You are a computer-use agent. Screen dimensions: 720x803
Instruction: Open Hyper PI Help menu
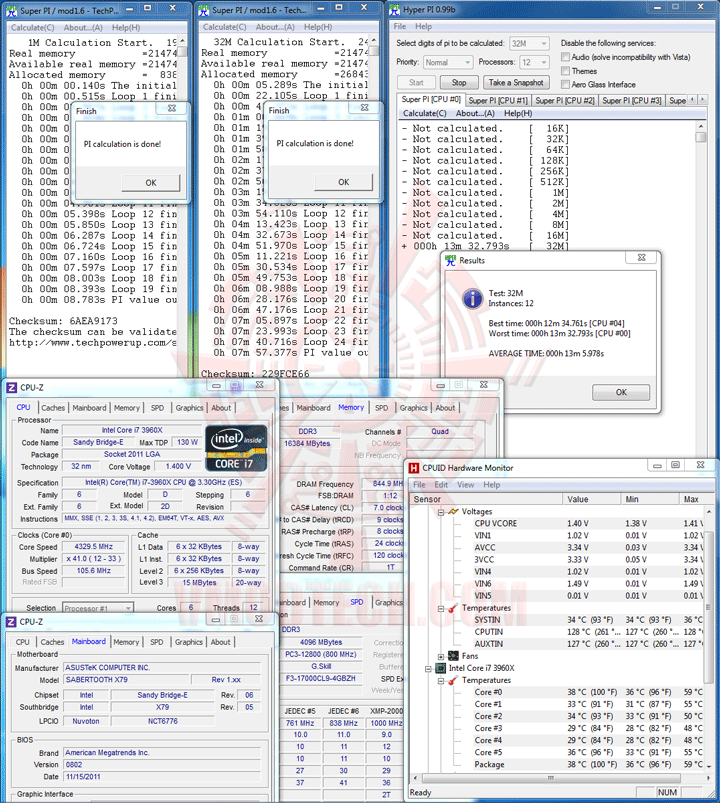tap(423, 26)
